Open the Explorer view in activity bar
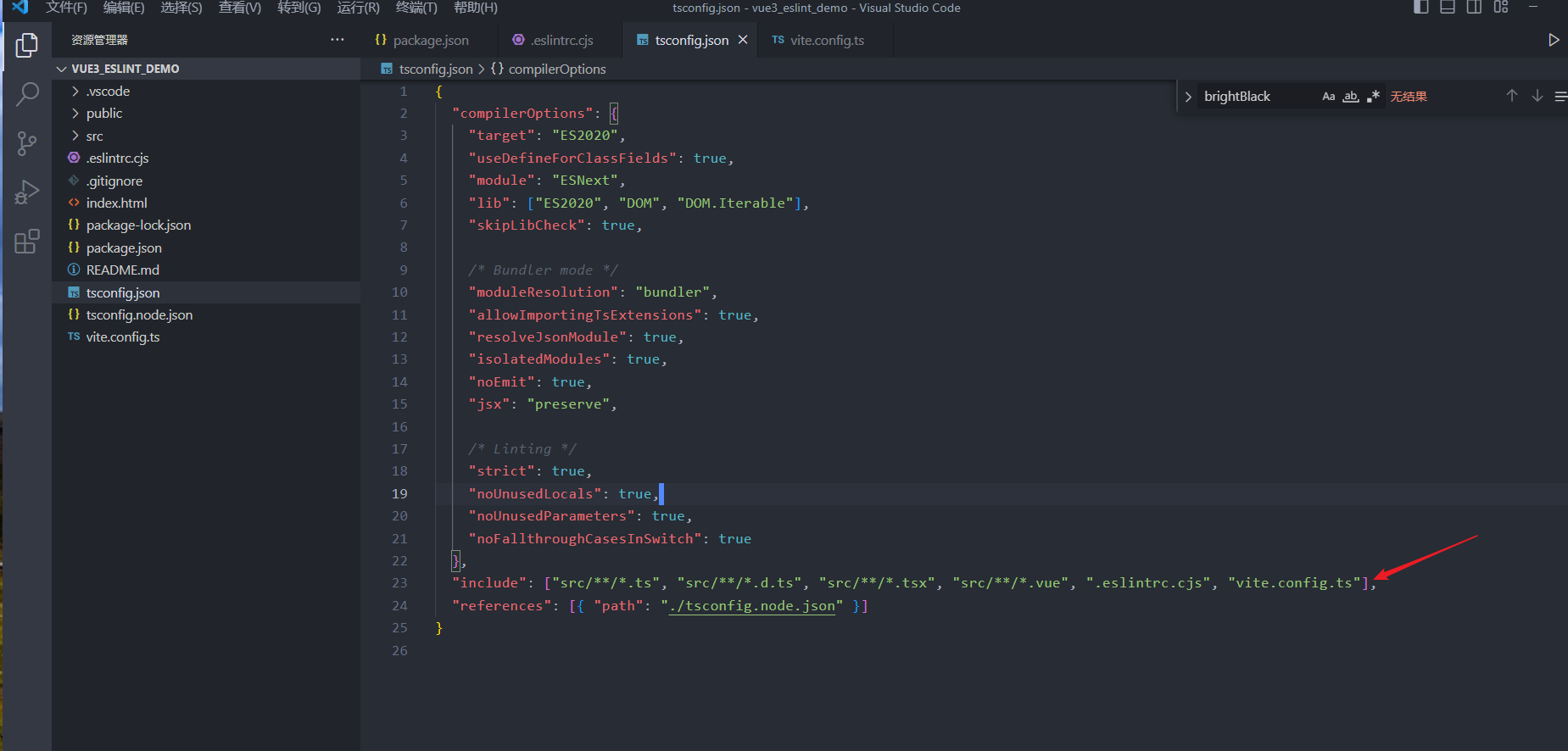 click(x=26, y=45)
